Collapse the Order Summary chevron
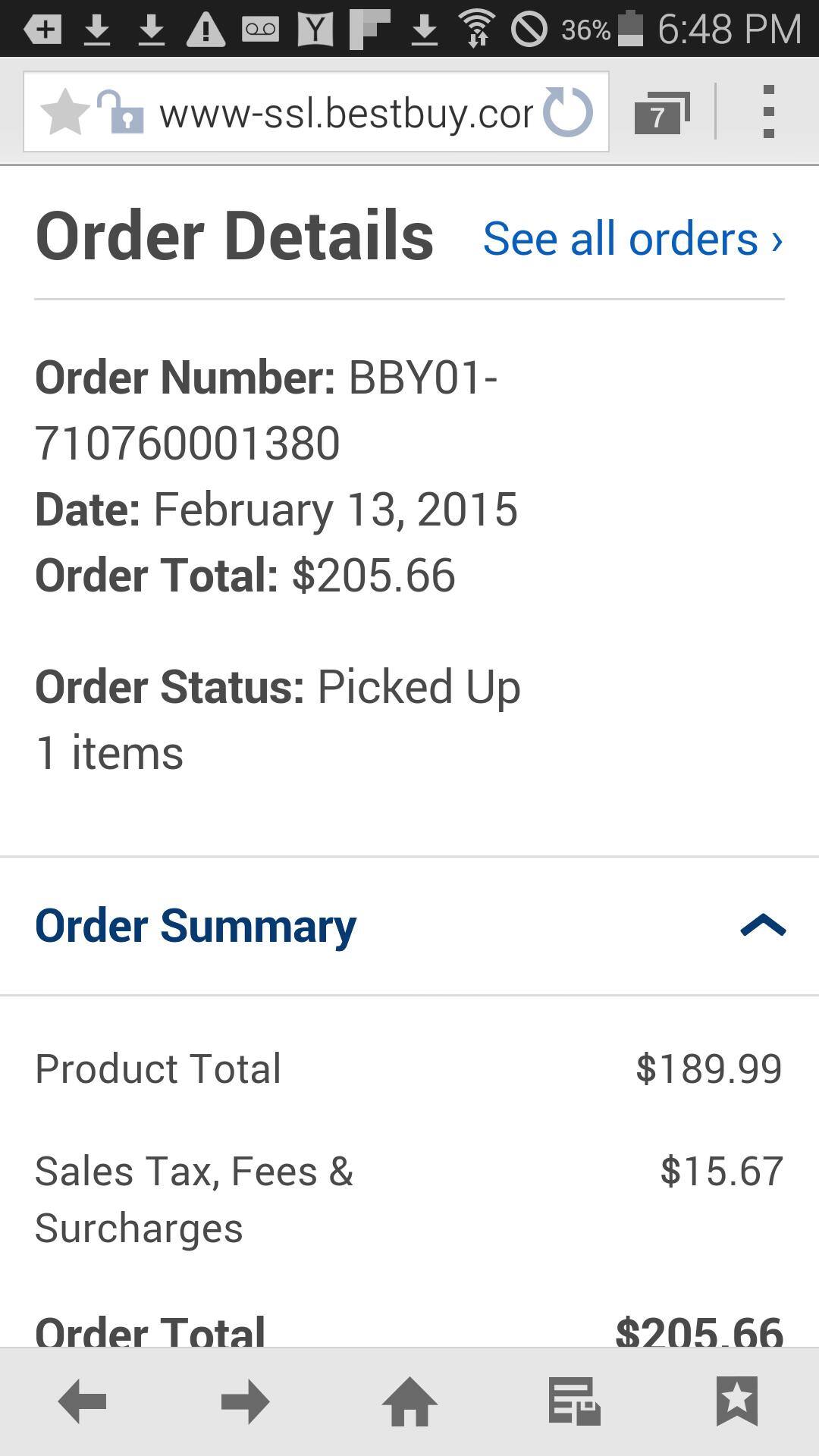 pos(763,926)
